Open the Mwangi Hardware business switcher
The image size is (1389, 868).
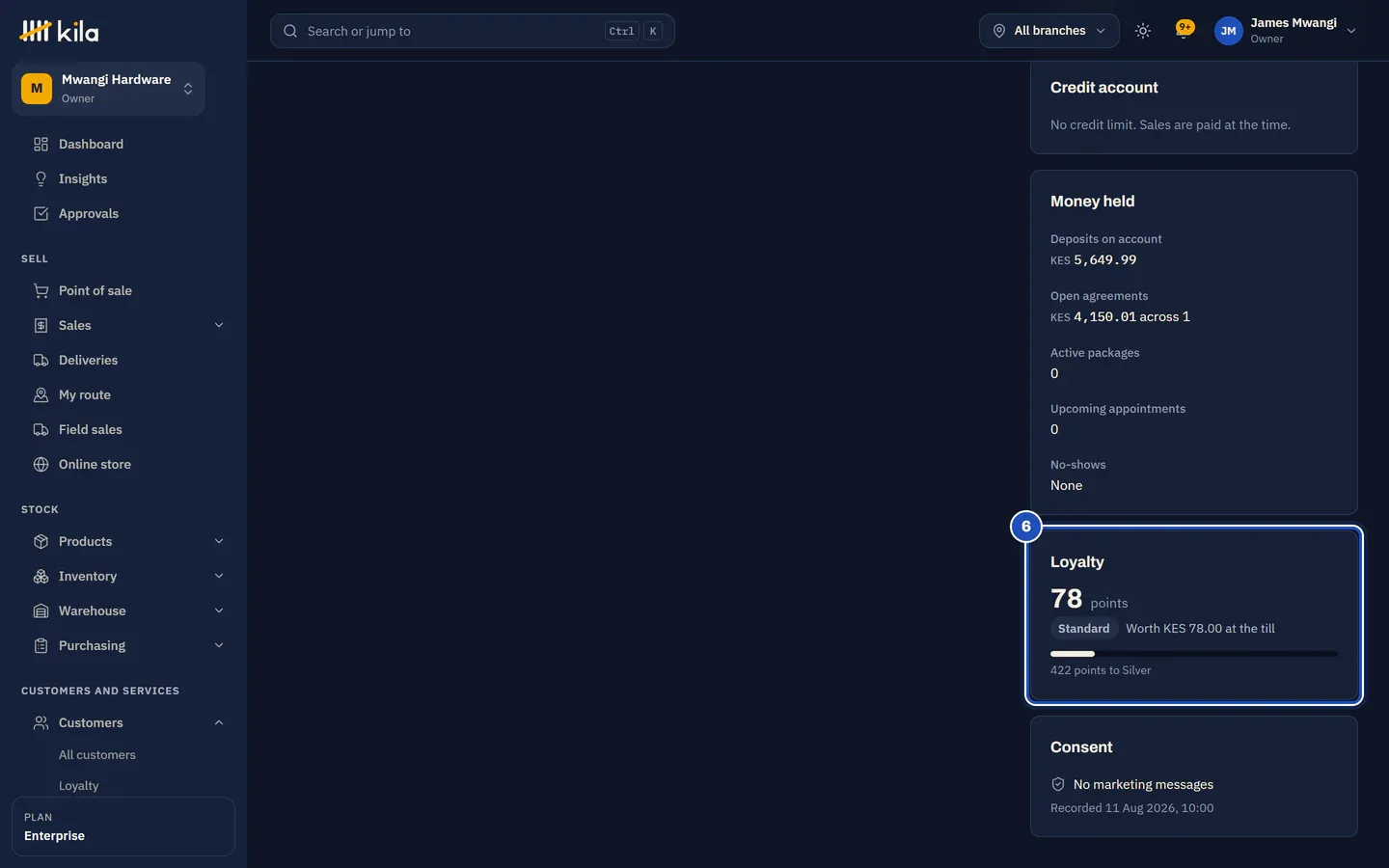[x=108, y=89]
